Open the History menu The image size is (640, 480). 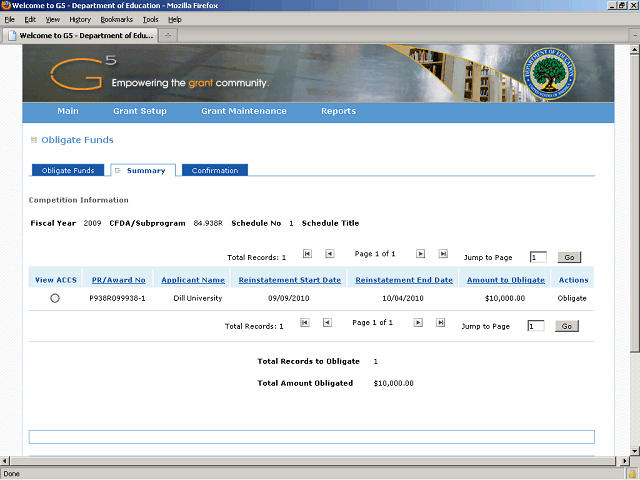[80, 20]
